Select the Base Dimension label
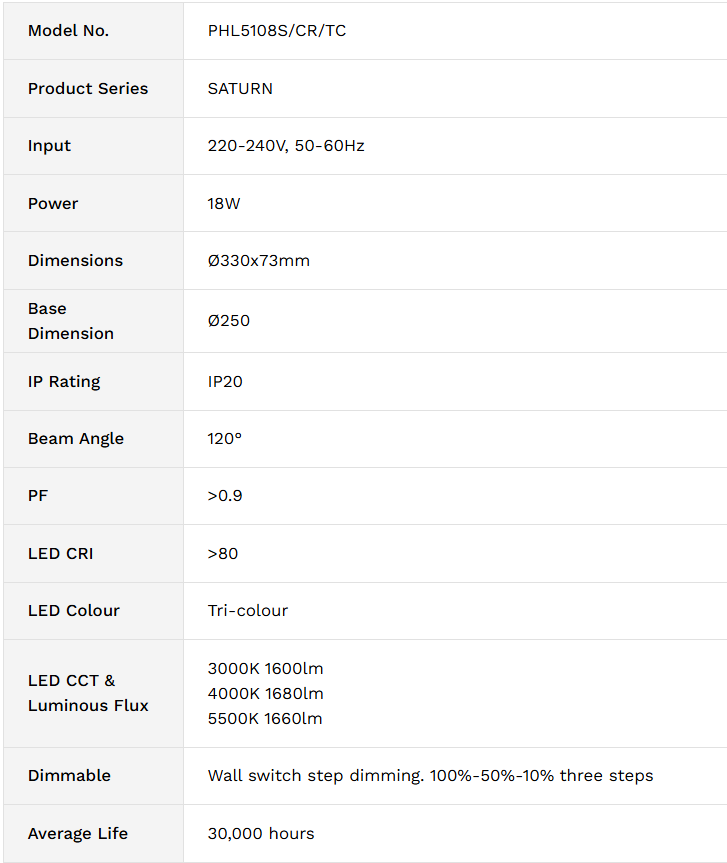Image resolution: width=727 pixels, height=863 pixels. (x=71, y=321)
